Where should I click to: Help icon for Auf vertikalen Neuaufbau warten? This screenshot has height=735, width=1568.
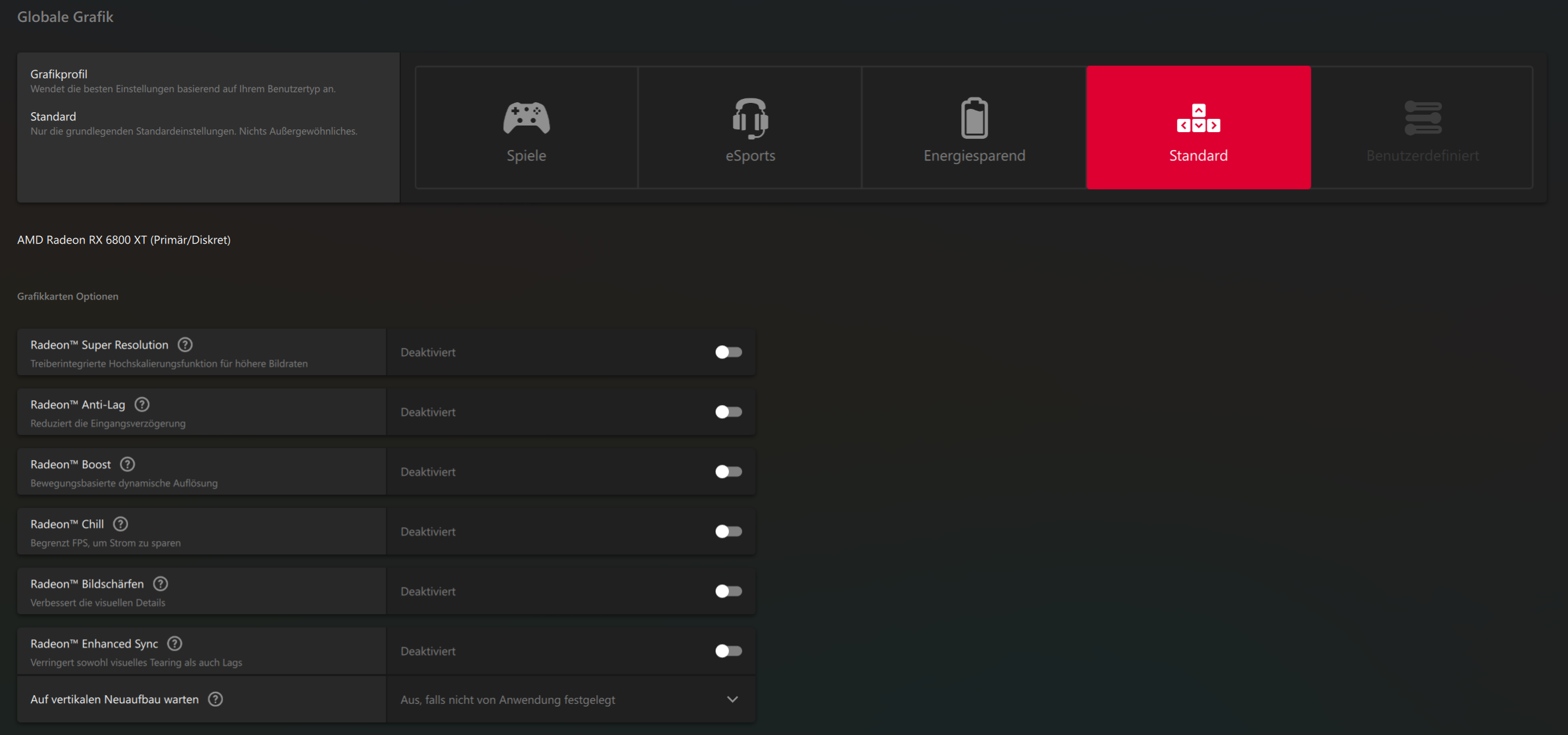216,699
